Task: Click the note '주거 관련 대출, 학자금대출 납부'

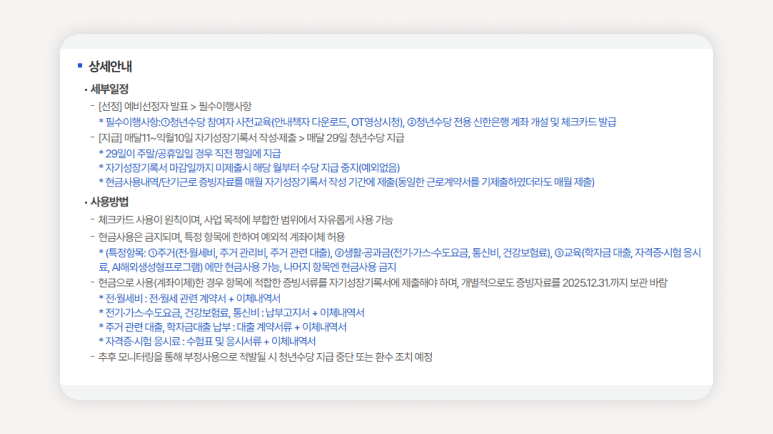Action: tap(222, 327)
